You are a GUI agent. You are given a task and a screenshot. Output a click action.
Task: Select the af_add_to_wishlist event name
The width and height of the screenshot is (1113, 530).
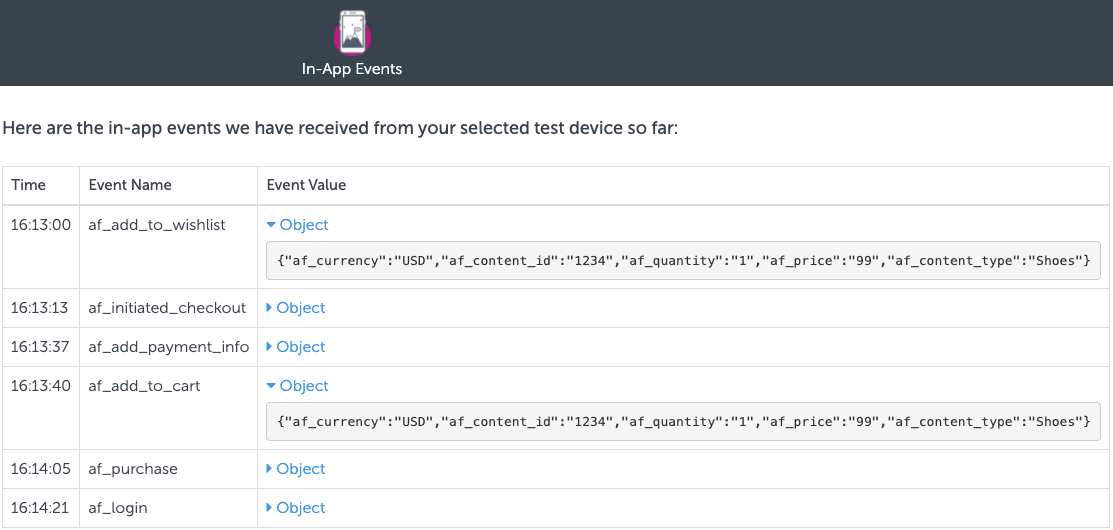[157, 225]
